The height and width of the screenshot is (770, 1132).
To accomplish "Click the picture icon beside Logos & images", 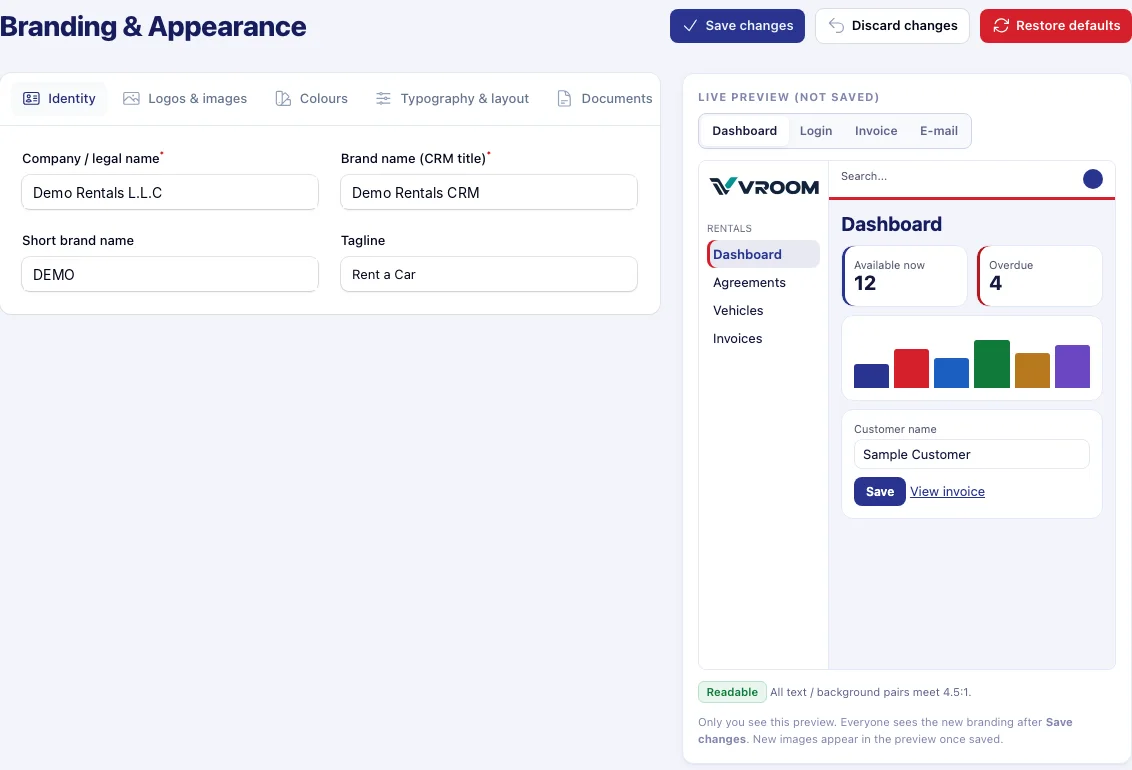I will [131, 98].
